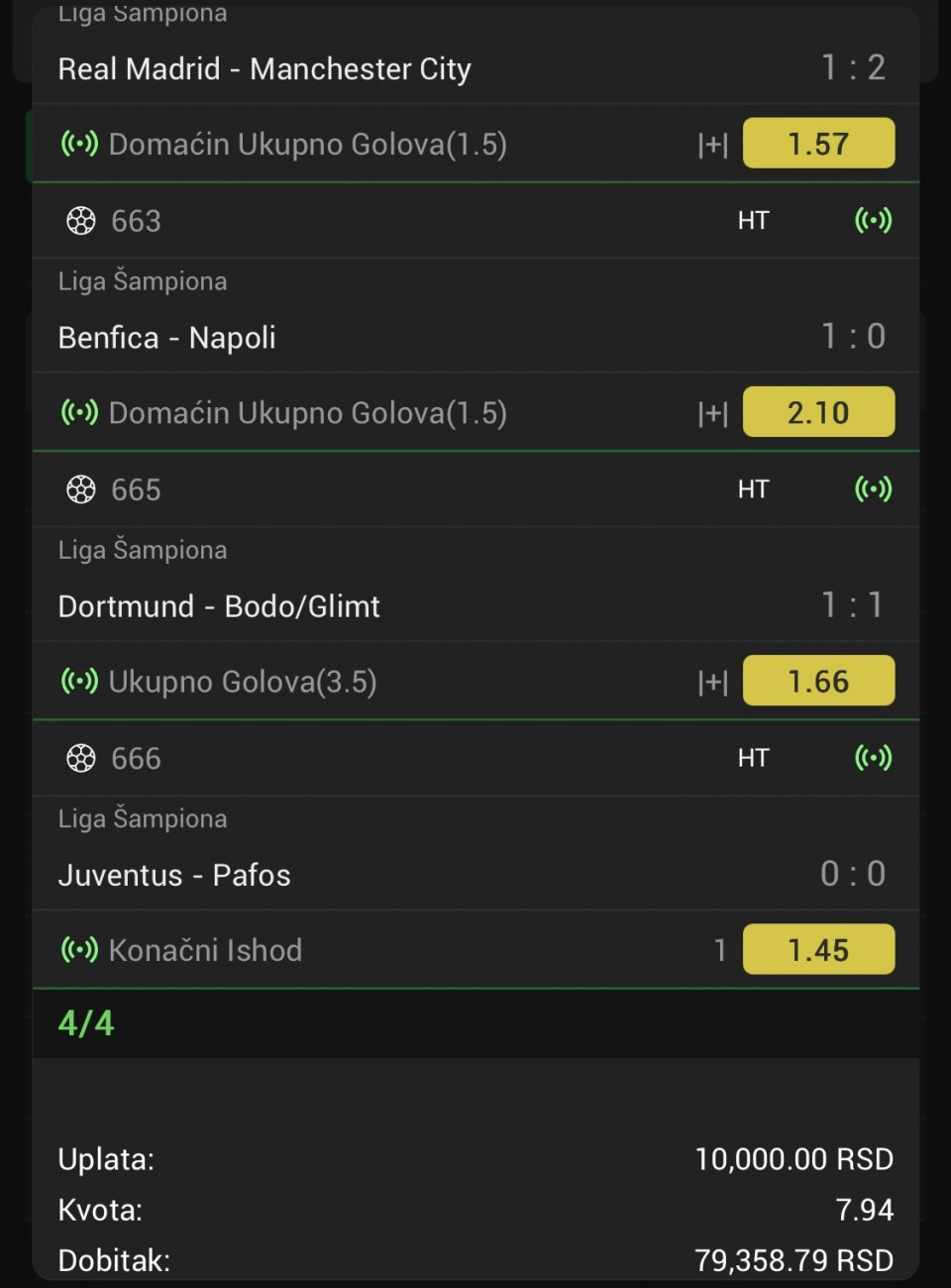Click the soccer ball icon beside 666
The height and width of the screenshot is (1288, 951).
click(x=80, y=759)
